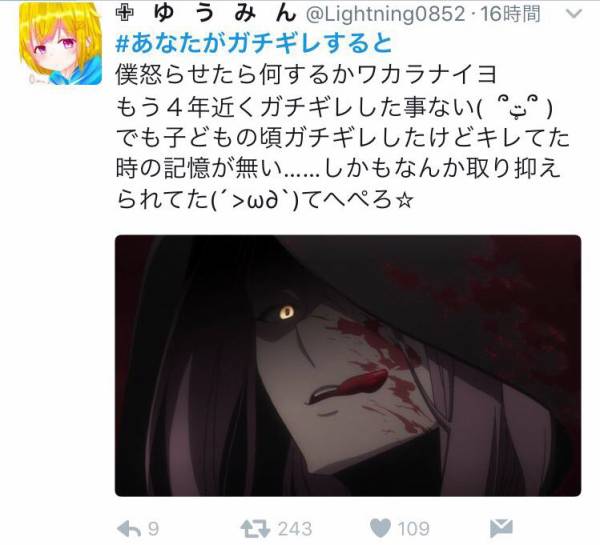Click the like count 109
The width and height of the screenshot is (600, 545).
[x=413, y=529]
